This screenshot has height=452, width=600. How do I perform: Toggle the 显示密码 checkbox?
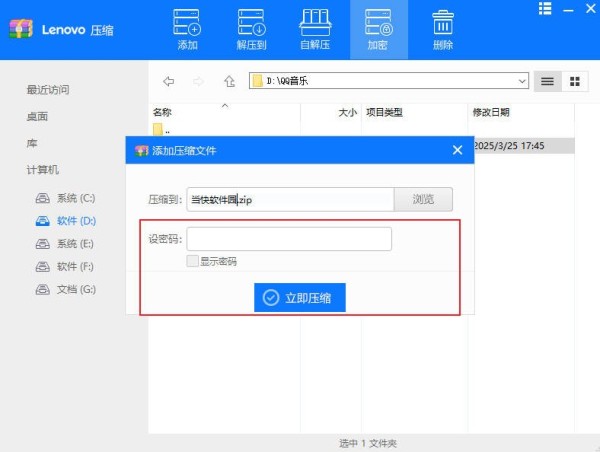(x=192, y=261)
